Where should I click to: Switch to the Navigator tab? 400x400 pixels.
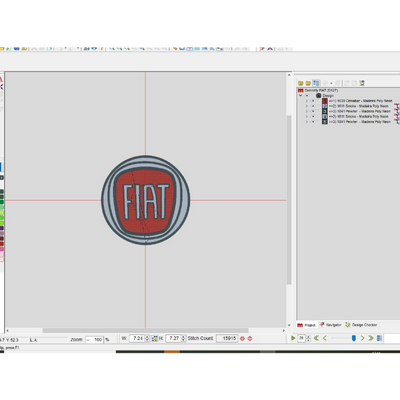(331, 325)
